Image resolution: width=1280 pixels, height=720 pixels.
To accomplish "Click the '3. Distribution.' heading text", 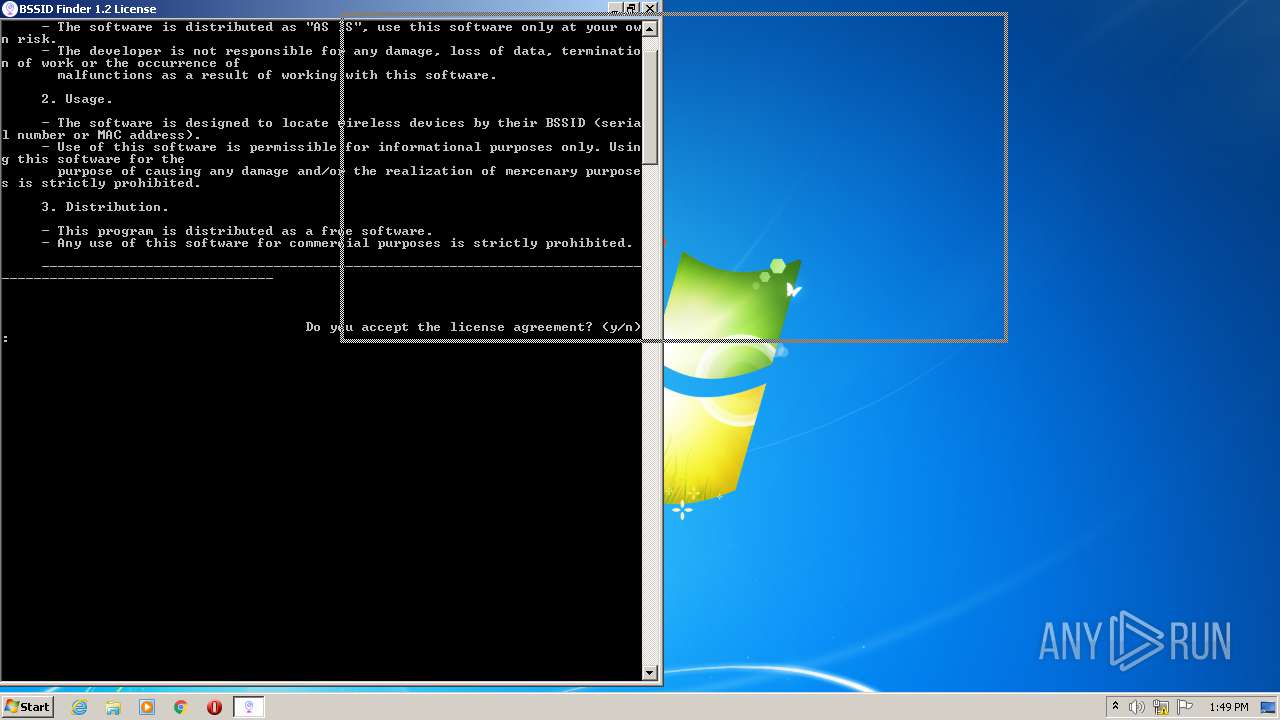I will click(x=105, y=207).
